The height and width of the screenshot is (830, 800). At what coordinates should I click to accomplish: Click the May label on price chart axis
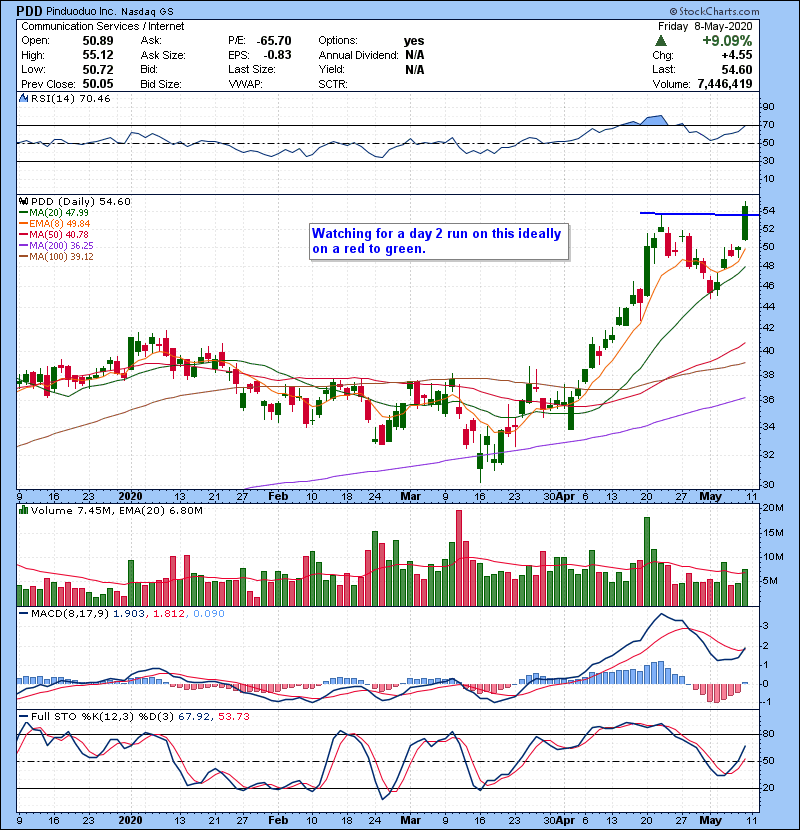coord(710,496)
